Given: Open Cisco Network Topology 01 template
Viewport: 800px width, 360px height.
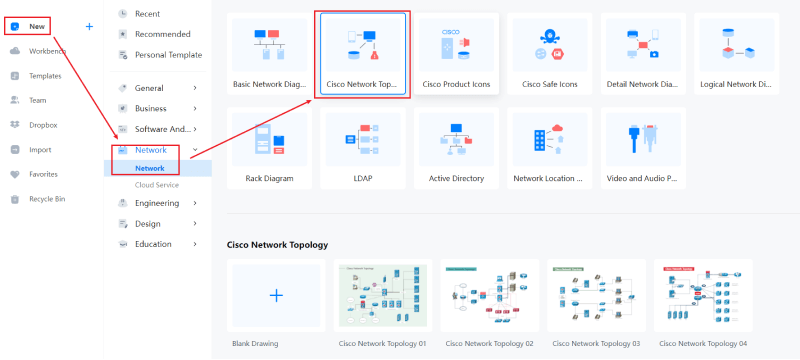Looking at the screenshot, I should (383, 296).
